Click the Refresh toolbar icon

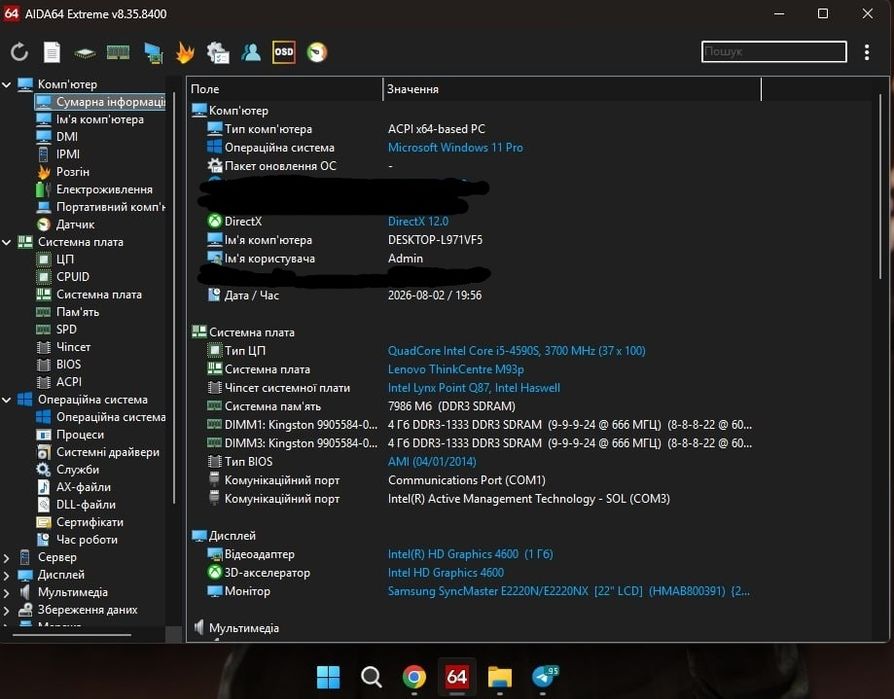click(x=19, y=52)
